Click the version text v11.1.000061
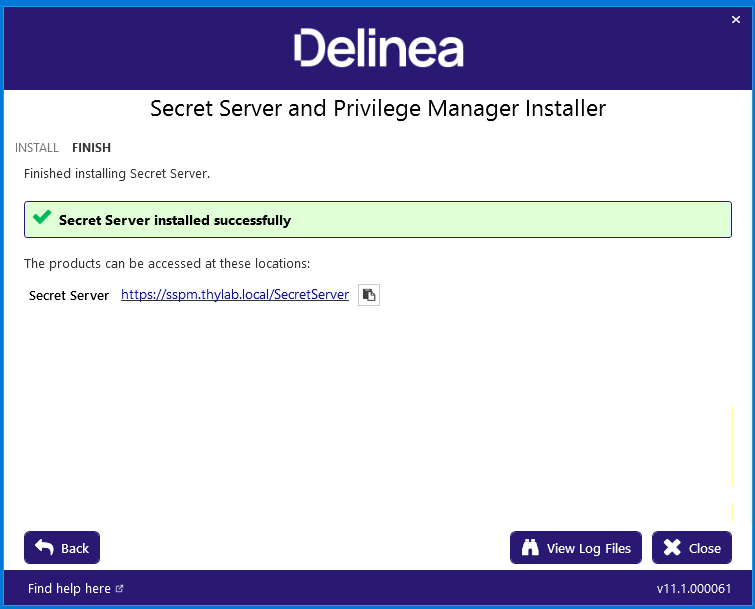 tap(694, 588)
